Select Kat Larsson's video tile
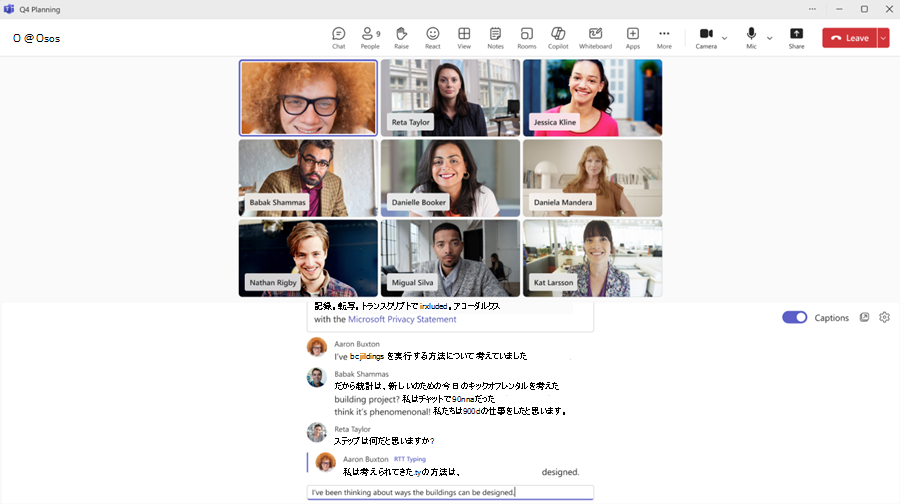This screenshot has width=900, height=504. [592, 258]
